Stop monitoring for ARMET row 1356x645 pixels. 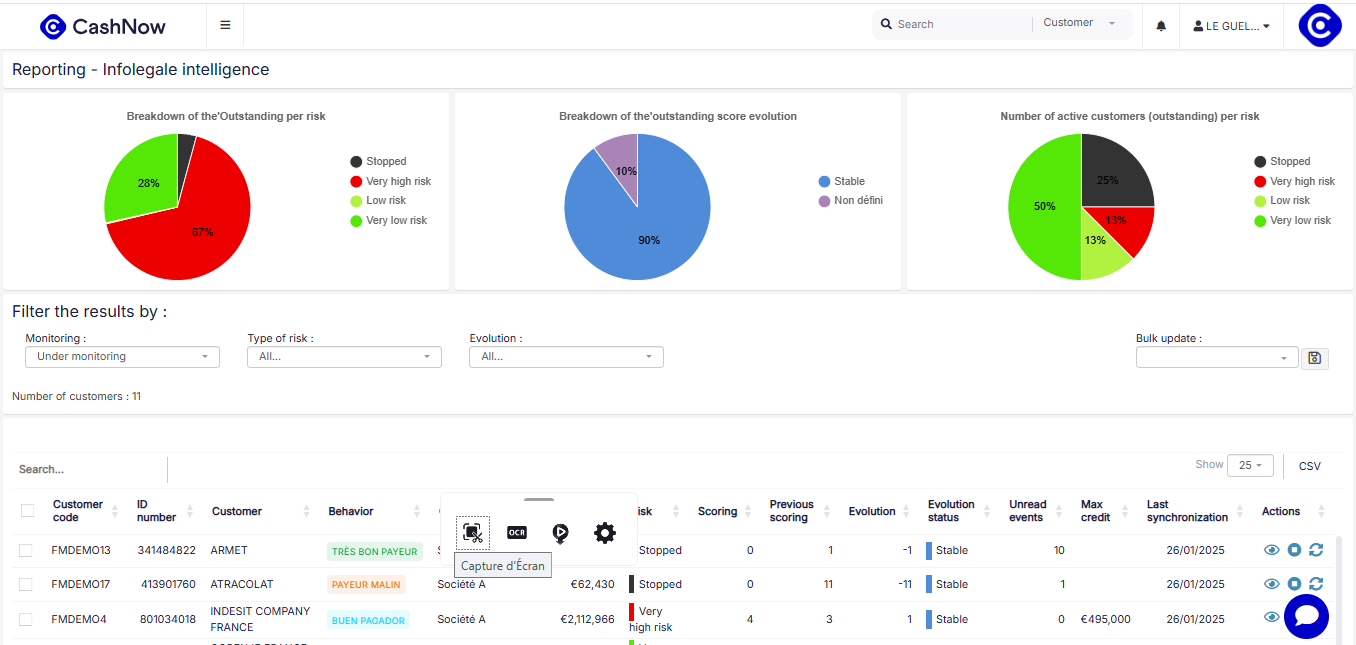[x=1294, y=550]
